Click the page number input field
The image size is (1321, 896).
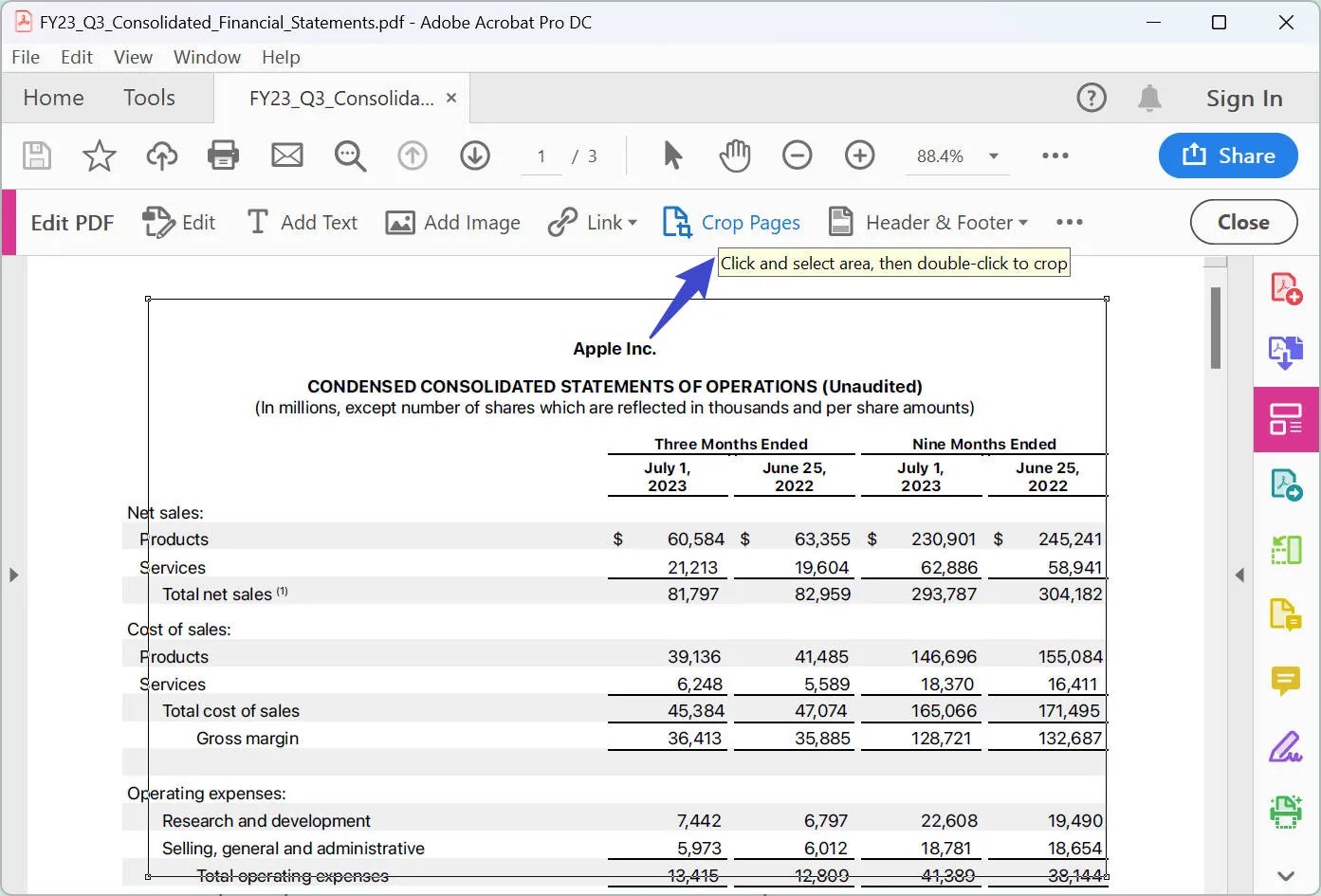point(540,156)
